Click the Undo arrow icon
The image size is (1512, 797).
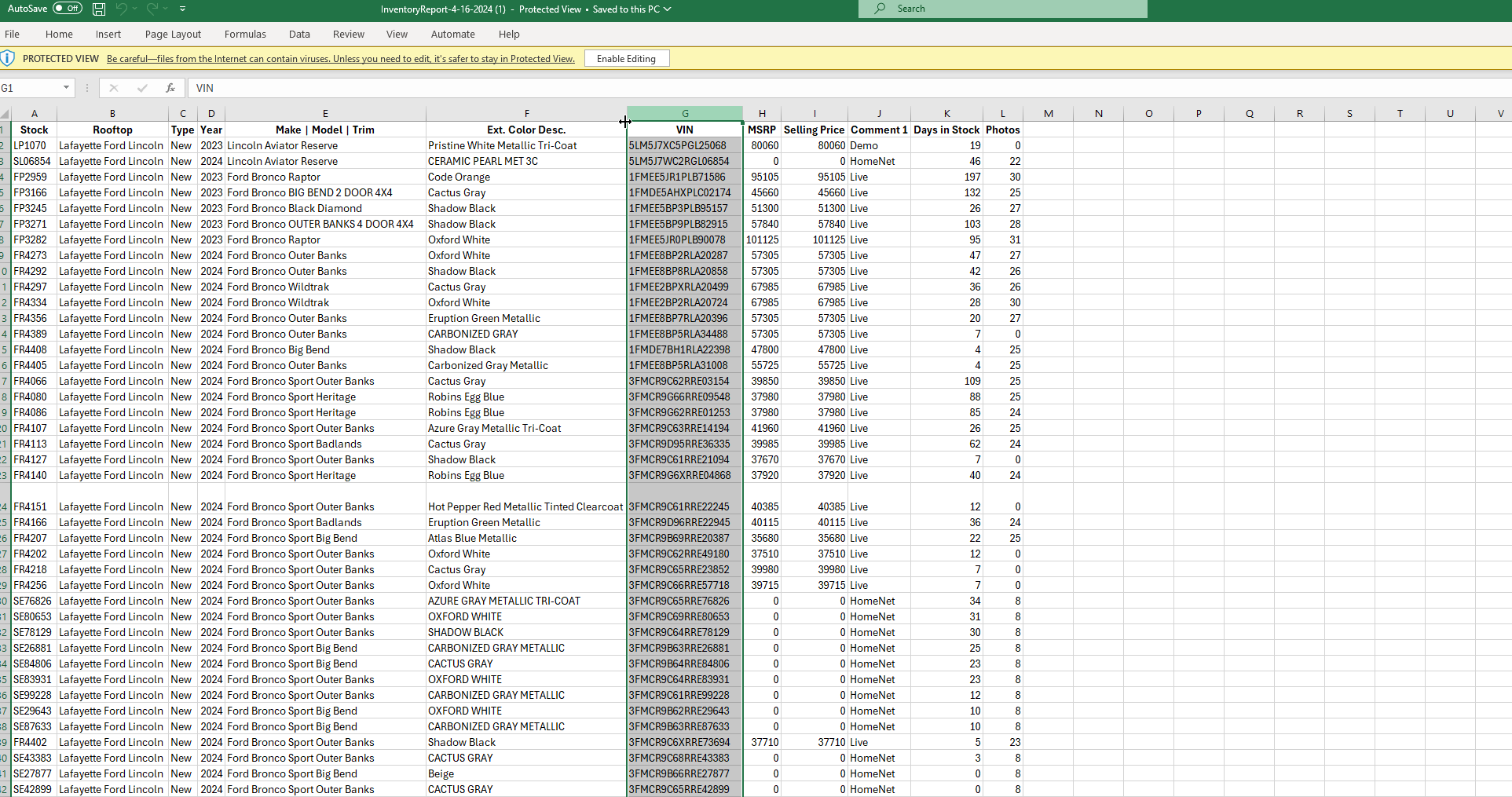pyautogui.click(x=121, y=9)
